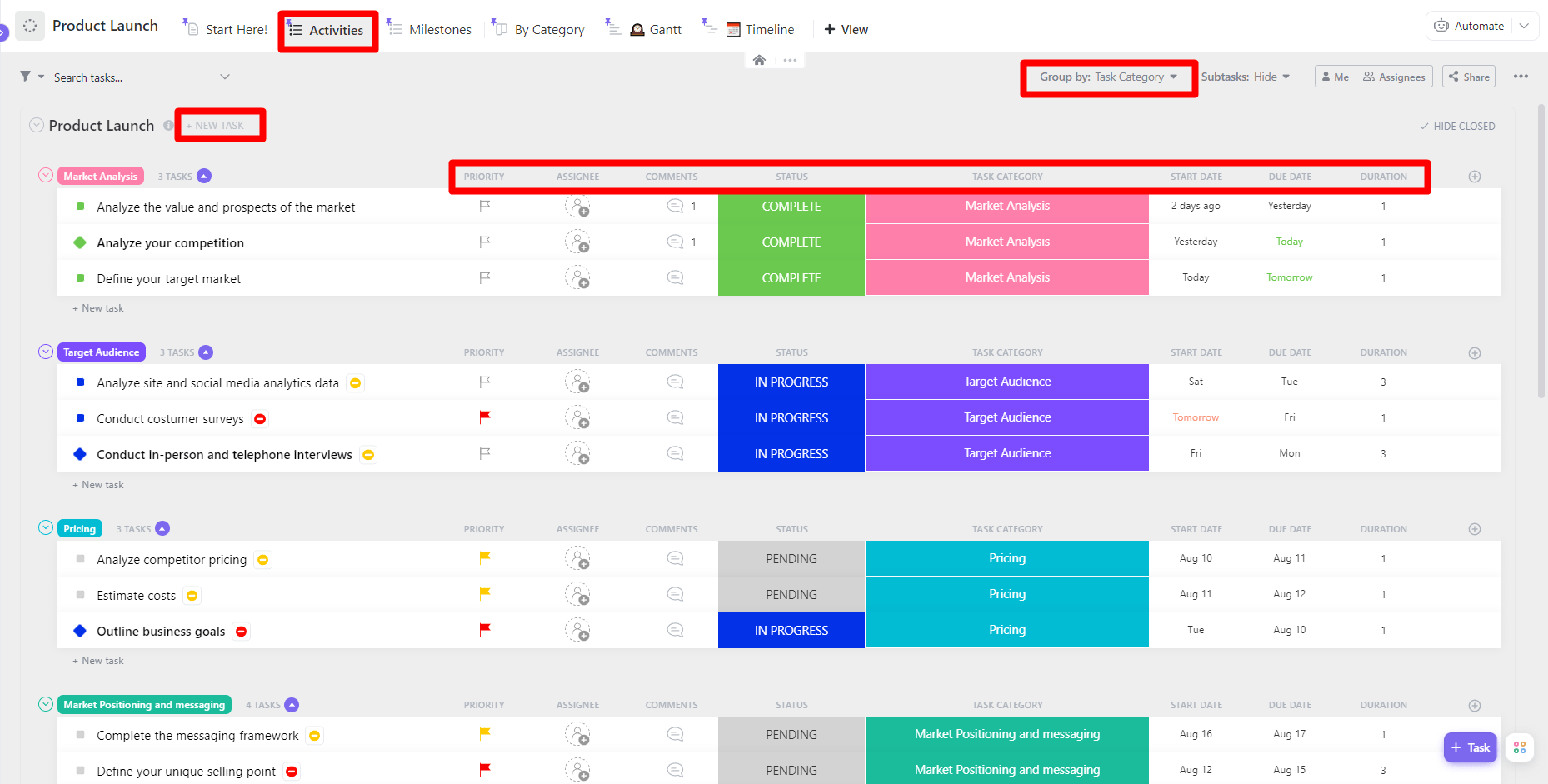Toggle the Assignees filter

coord(1394,76)
